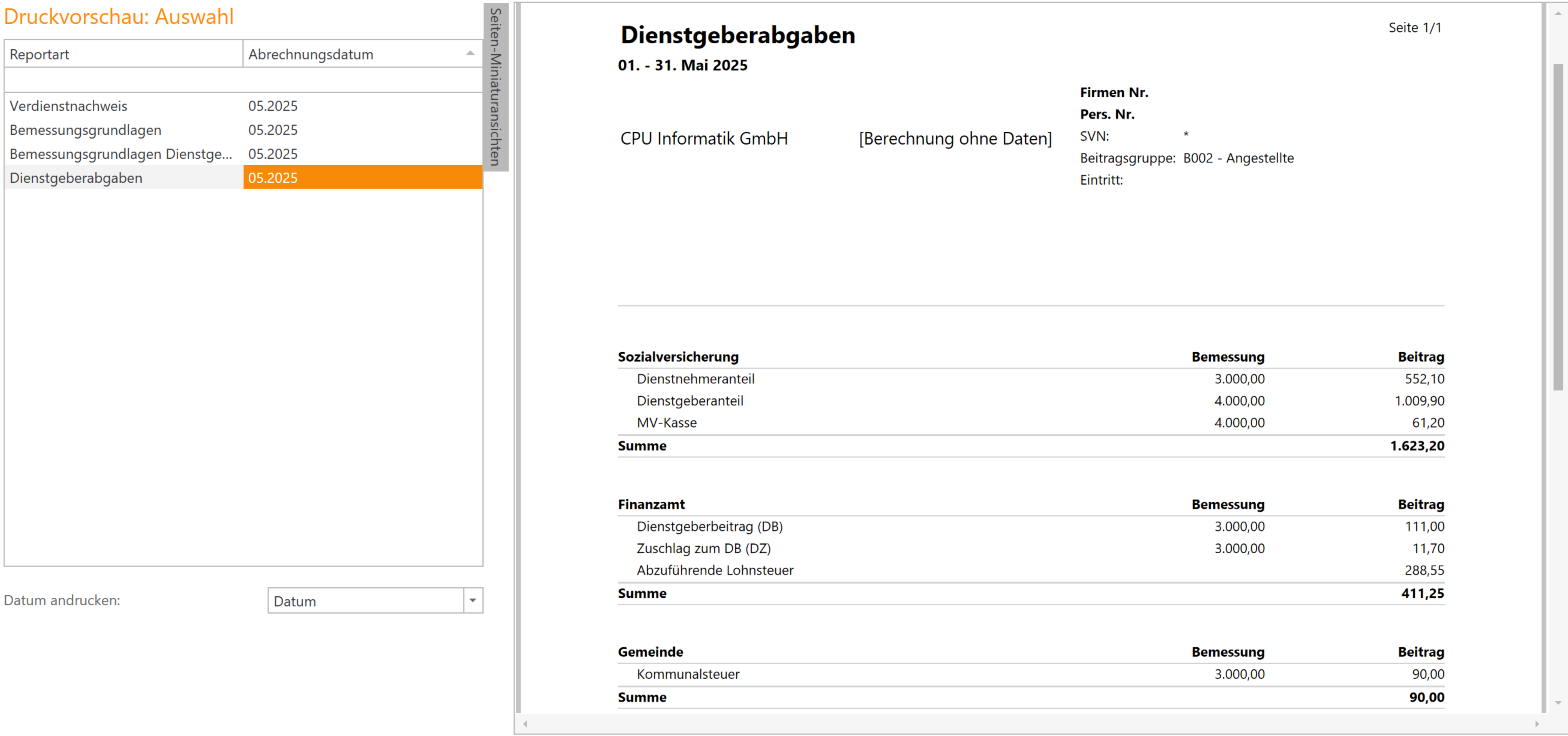
Task: Click the Druckvorschau: Auswahl panel title
Action: point(121,16)
